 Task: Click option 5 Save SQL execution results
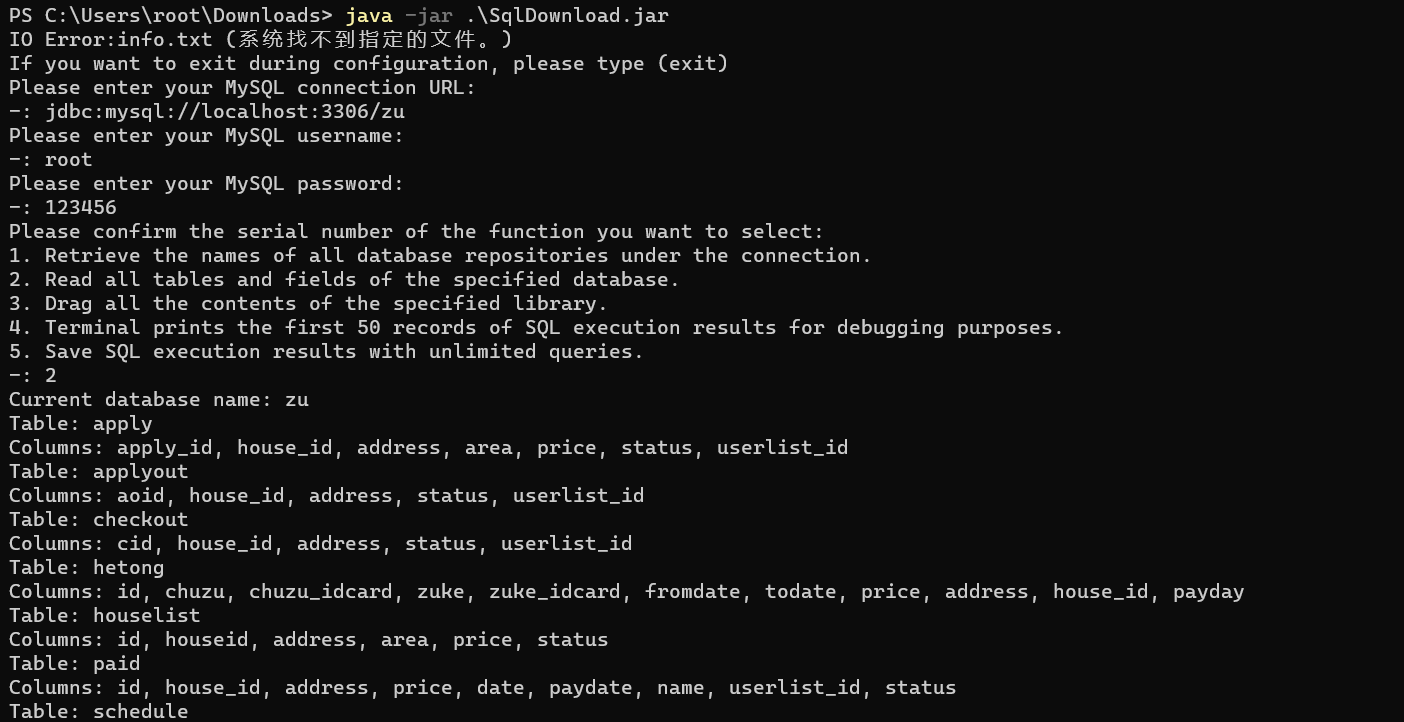[326, 351]
